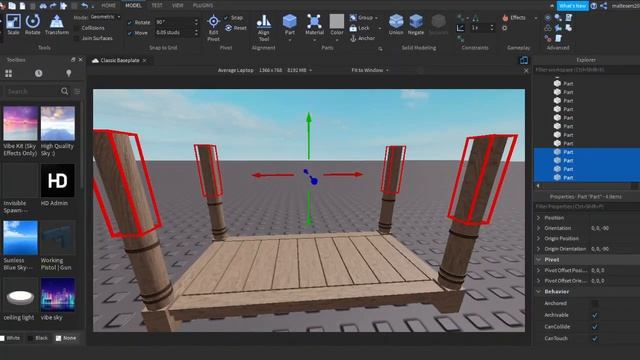Open the Align Tool
The image size is (640, 360).
(264, 28)
